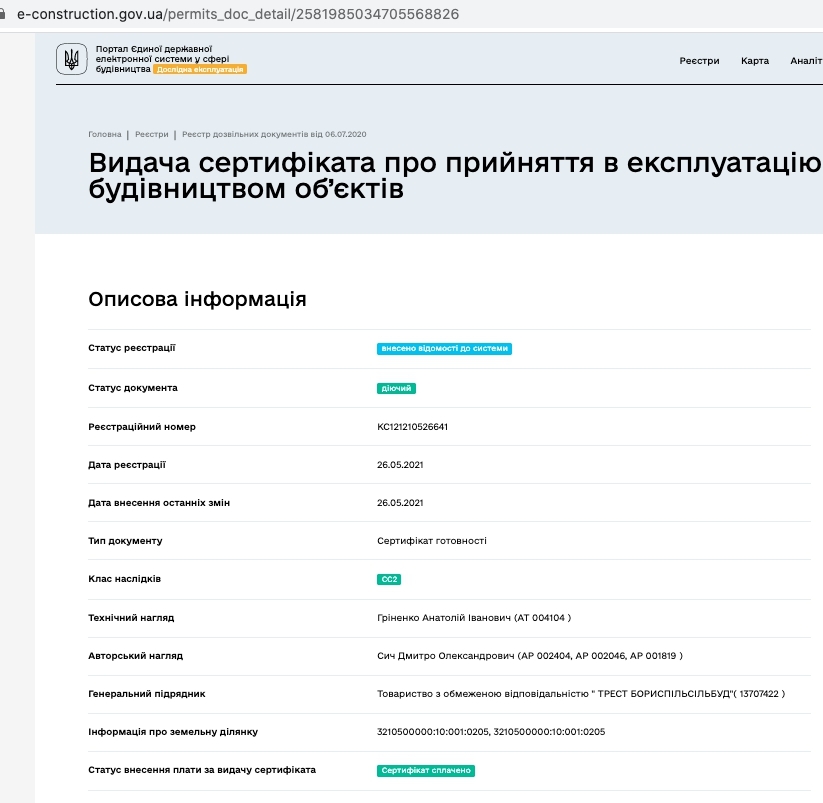
Task: Click the 'Сертифікат сплачено' badge
Action: (426, 770)
